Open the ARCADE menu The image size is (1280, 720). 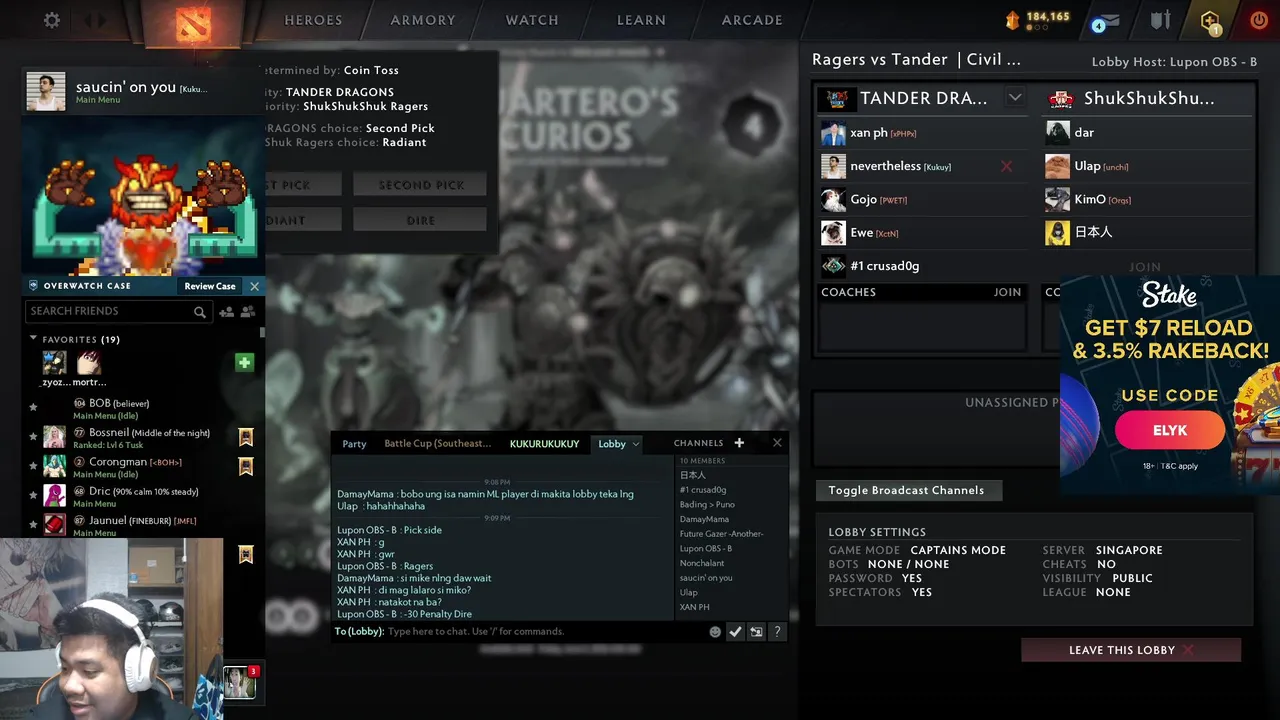(x=752, y=20)
